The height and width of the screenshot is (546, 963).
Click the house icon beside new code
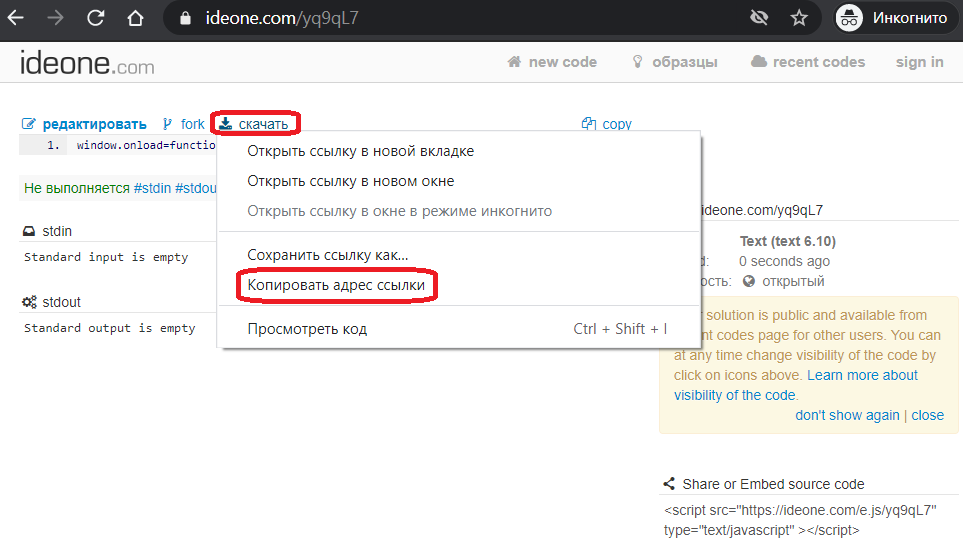coord(515,61)
